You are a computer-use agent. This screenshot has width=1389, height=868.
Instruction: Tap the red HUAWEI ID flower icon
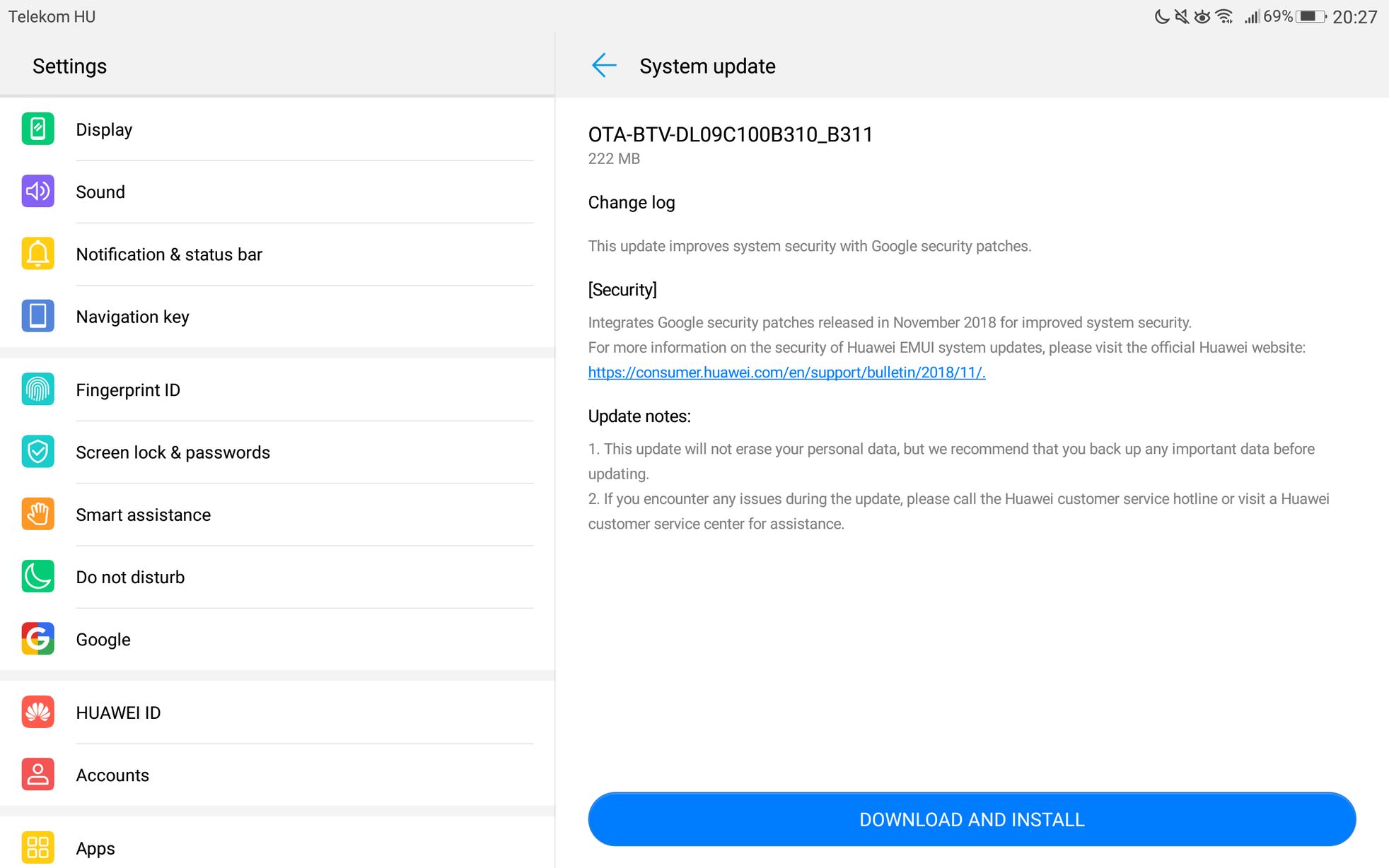click(x=37, y=712)
